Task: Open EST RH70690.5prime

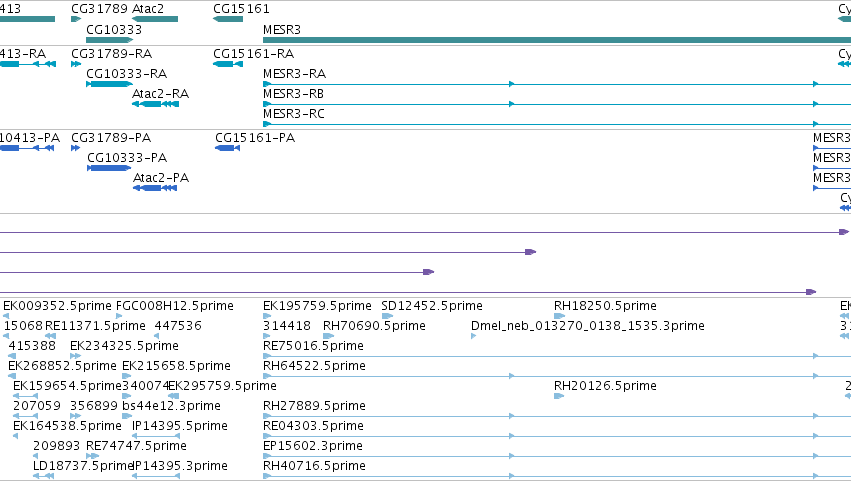Action: pos(374,326)
